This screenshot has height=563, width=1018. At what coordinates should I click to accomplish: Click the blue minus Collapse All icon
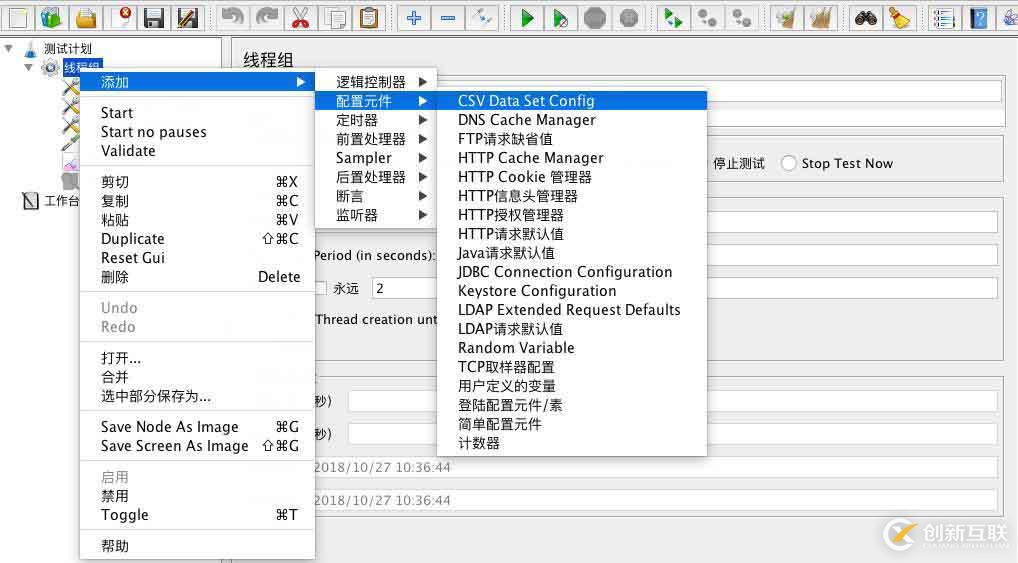pos(448,18)
